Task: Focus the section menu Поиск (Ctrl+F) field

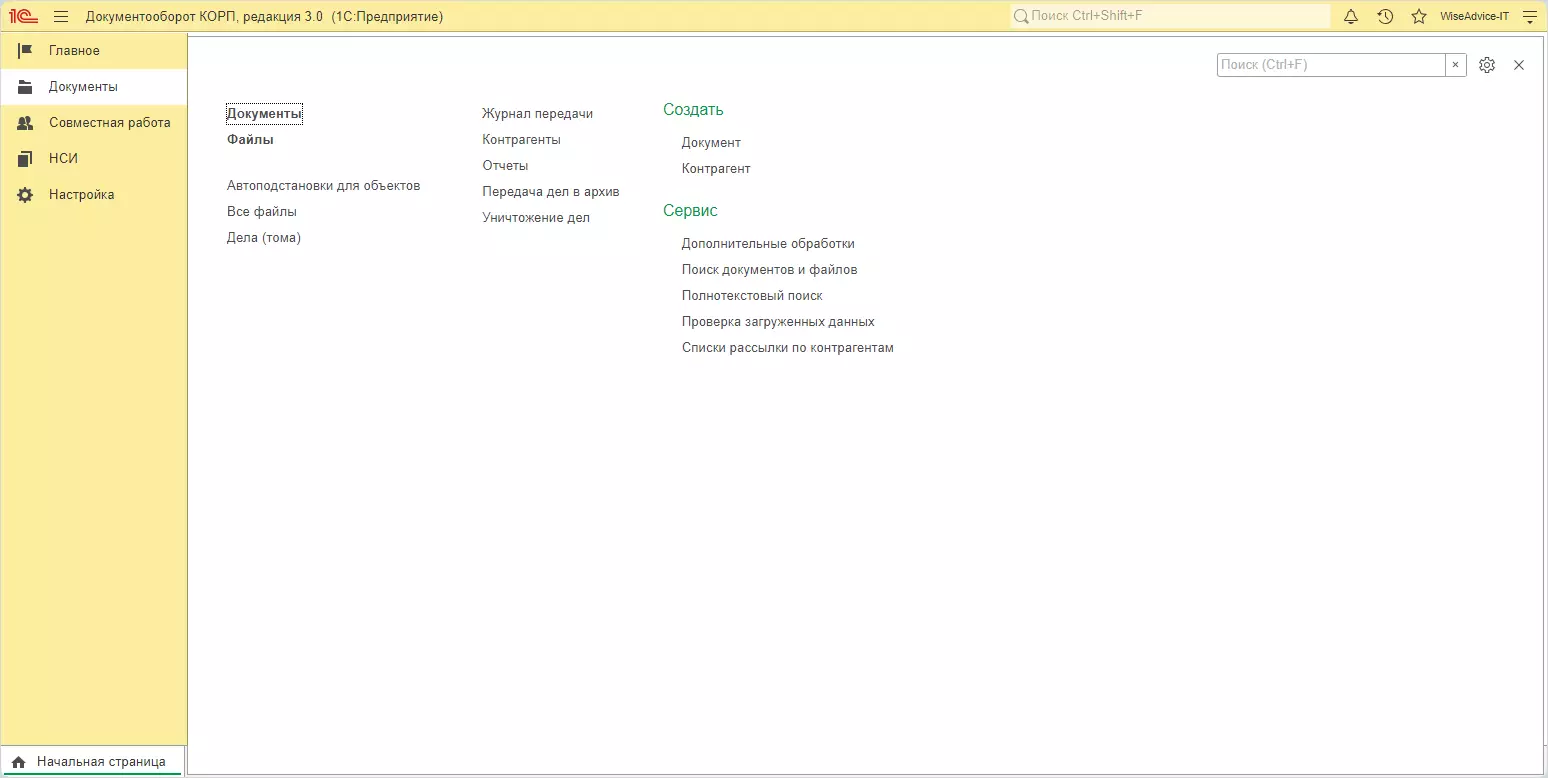Action: (1331, 65)
